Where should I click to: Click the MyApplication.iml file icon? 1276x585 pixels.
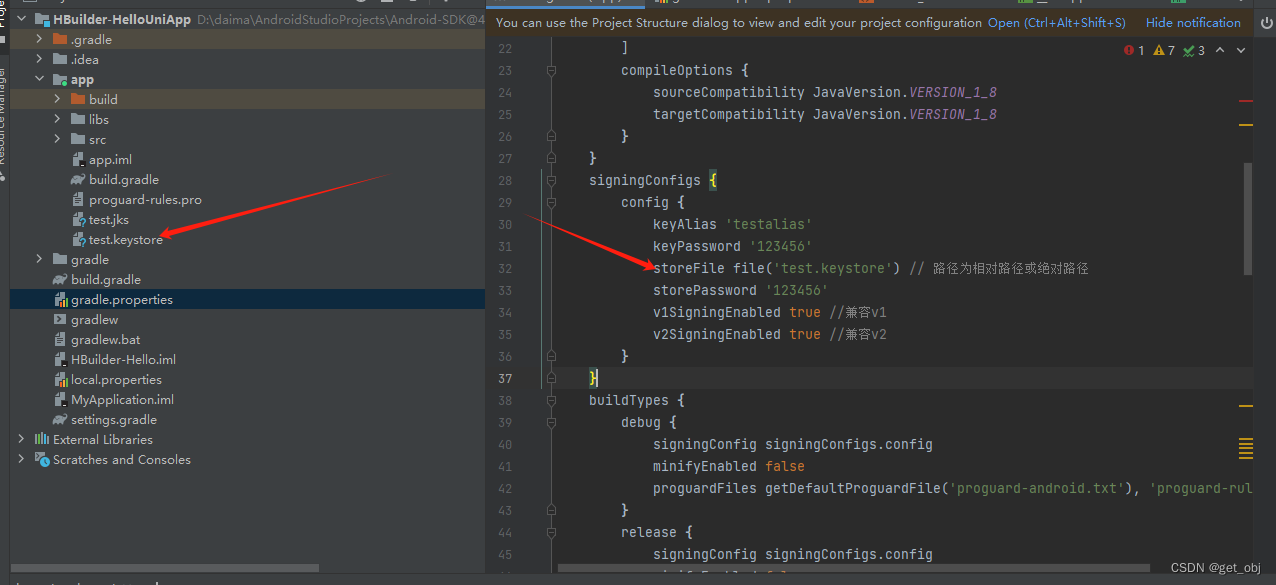click(62, 400)
